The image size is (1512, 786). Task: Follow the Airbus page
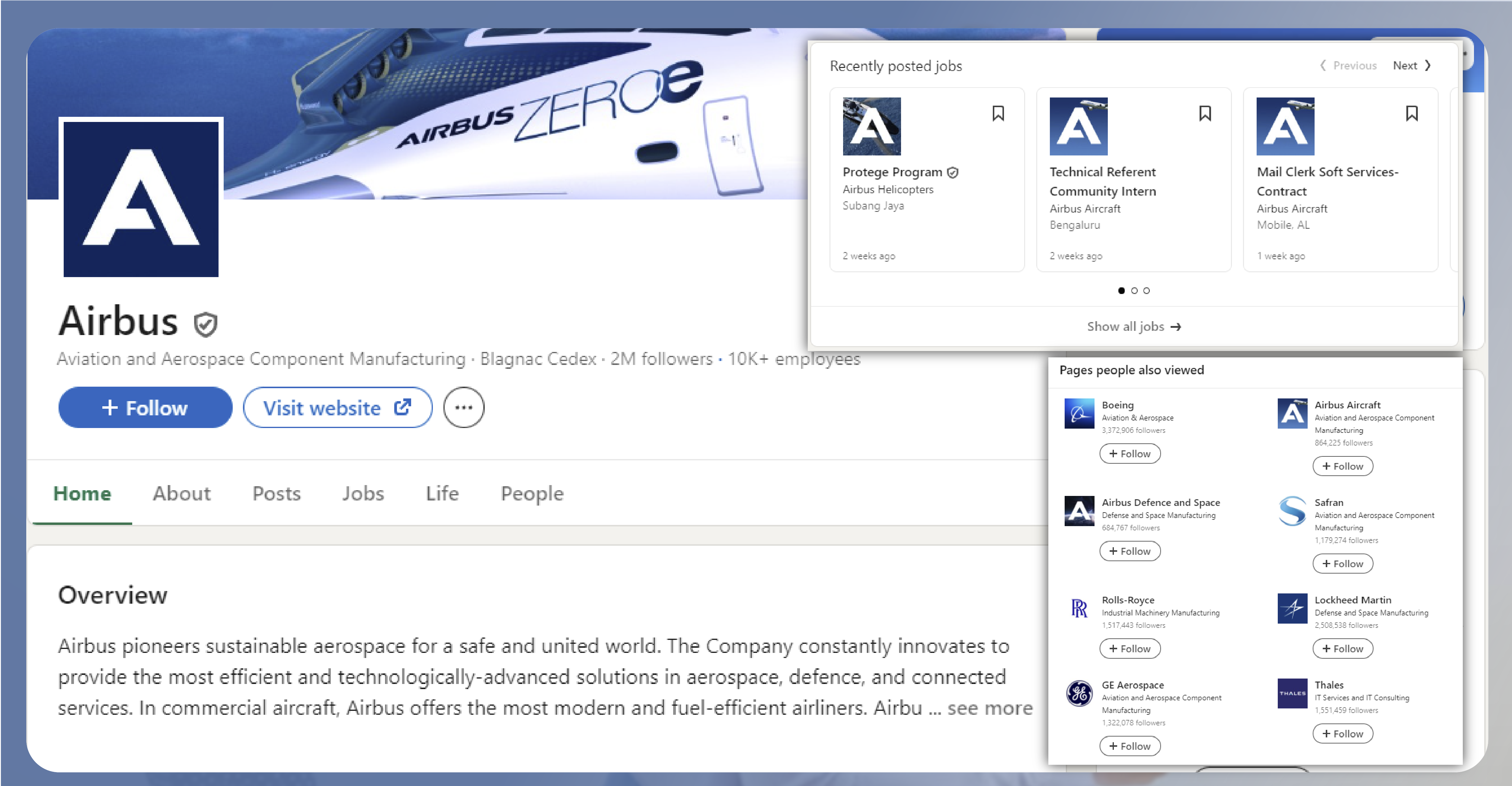145,407
